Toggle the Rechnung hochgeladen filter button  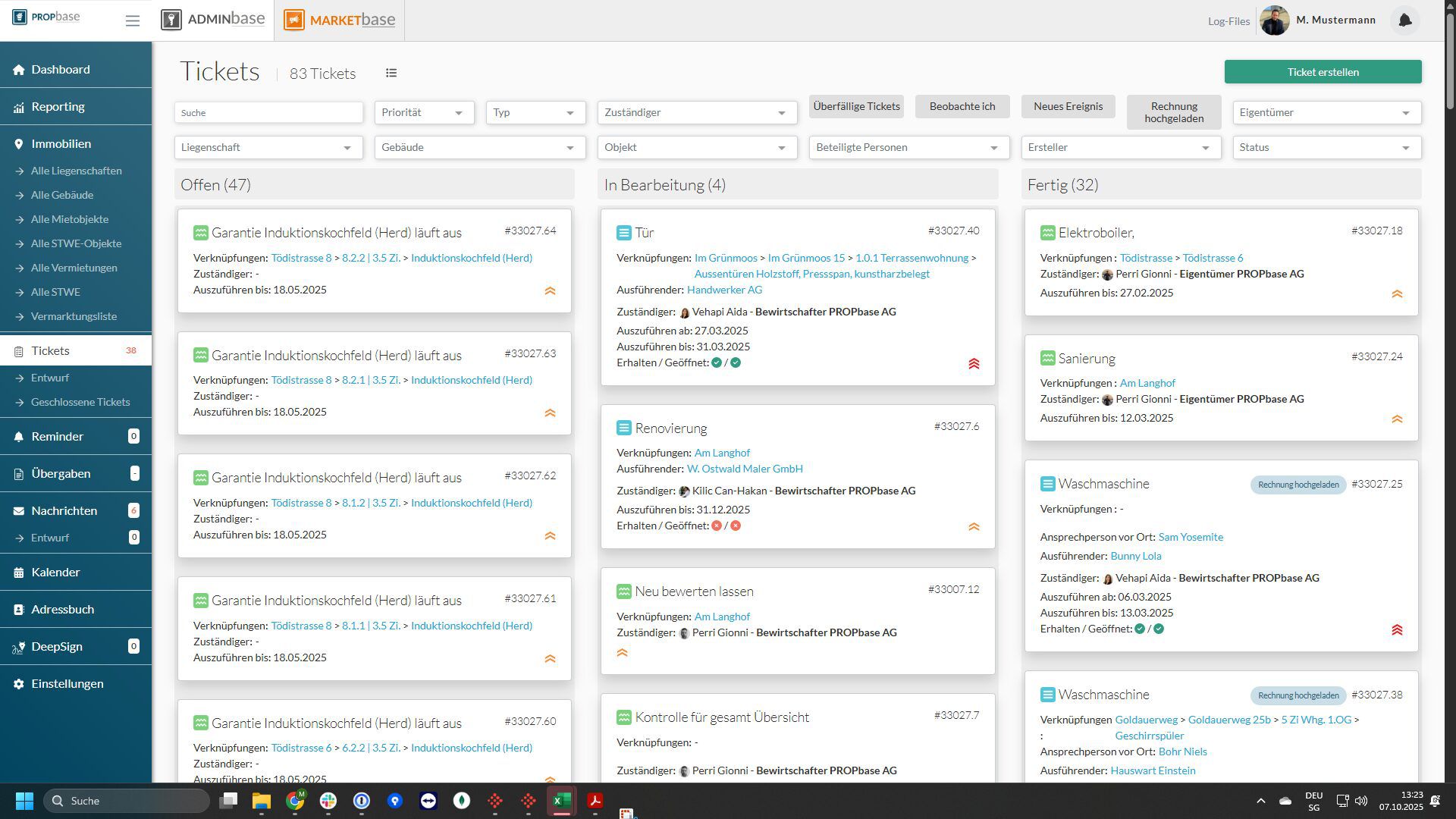(x=1173, y=112)
